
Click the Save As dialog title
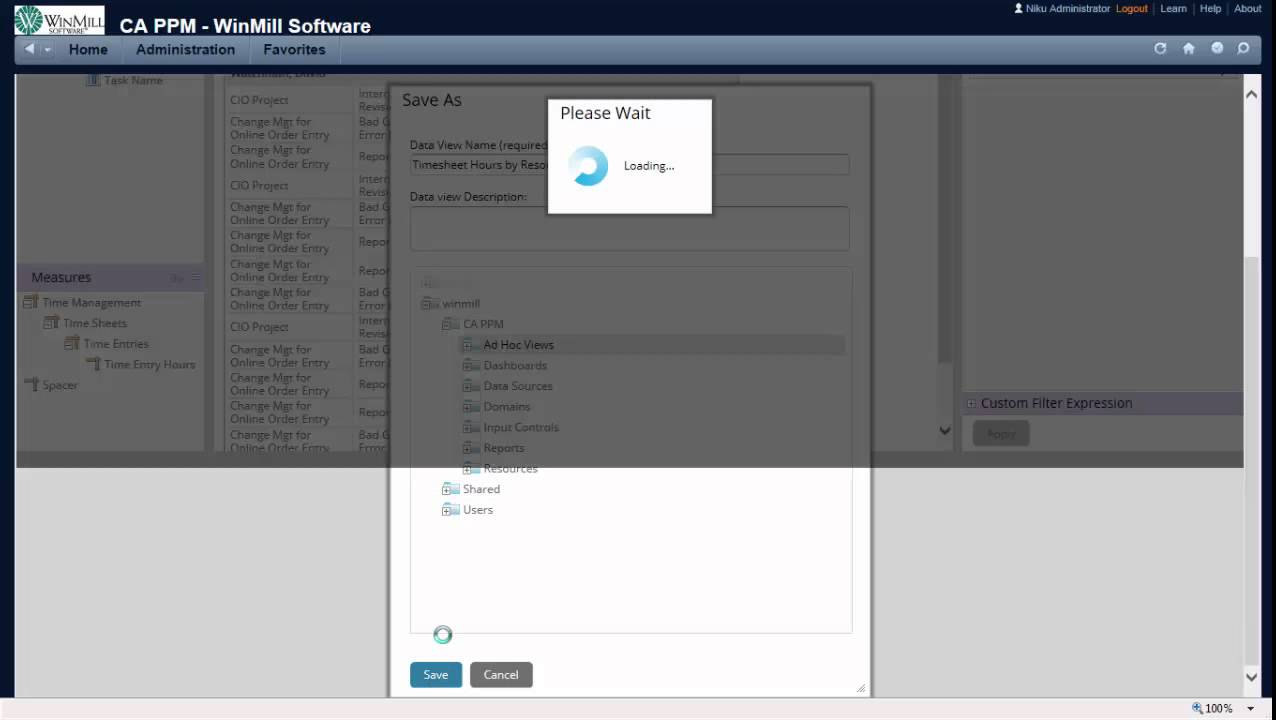432,100
